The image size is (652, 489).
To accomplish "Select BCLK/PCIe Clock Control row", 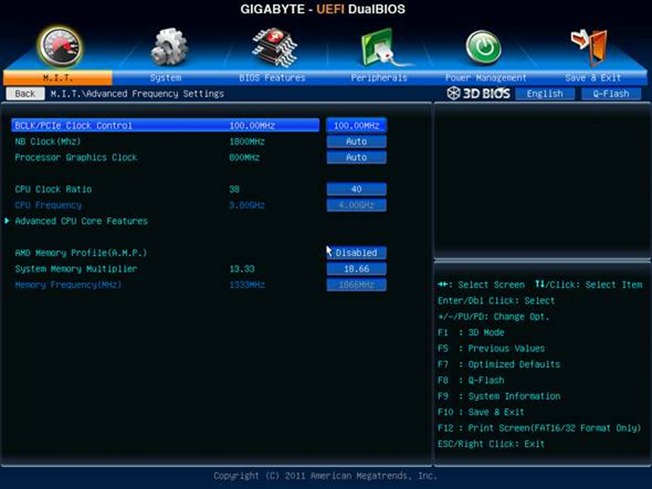I will coord(165,125).
